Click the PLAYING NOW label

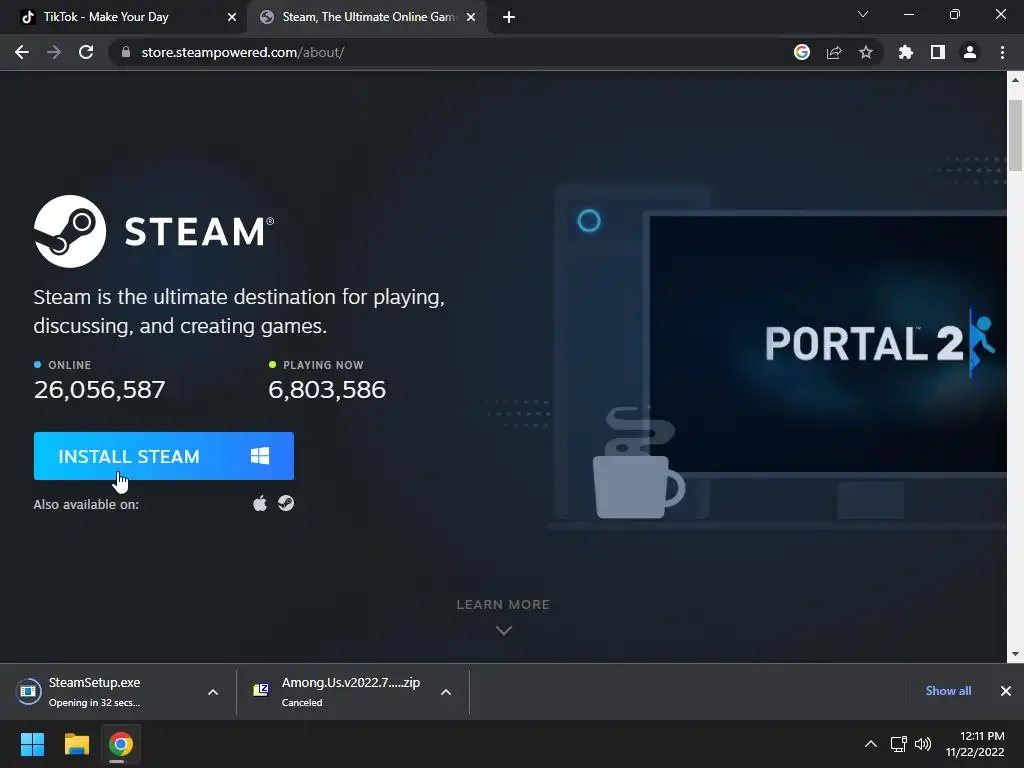click(x=323, y=365)
